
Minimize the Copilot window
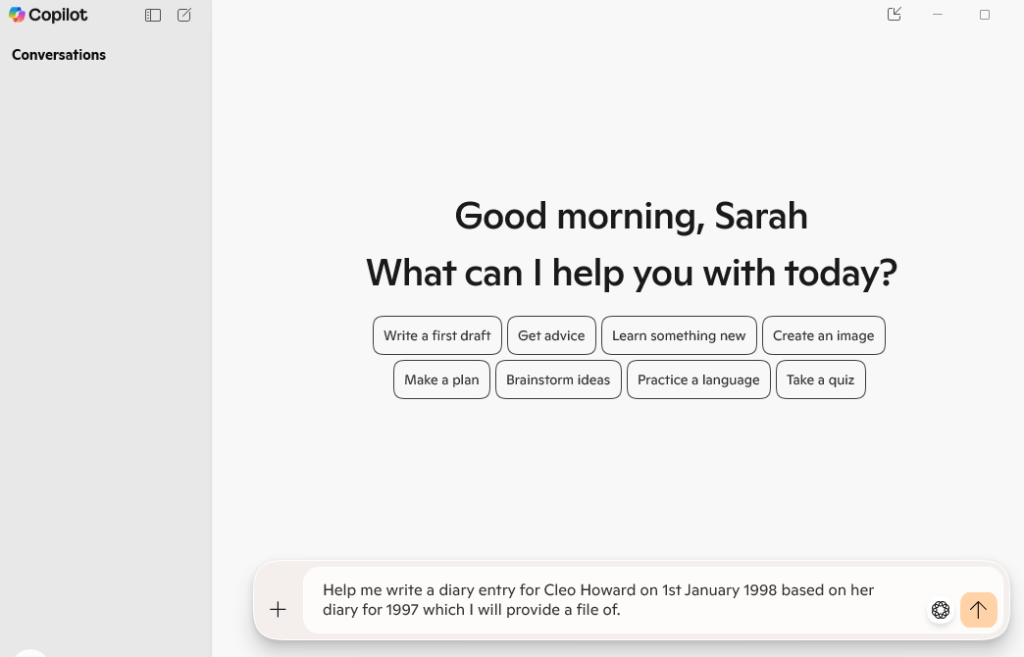[x=938, y=15]
